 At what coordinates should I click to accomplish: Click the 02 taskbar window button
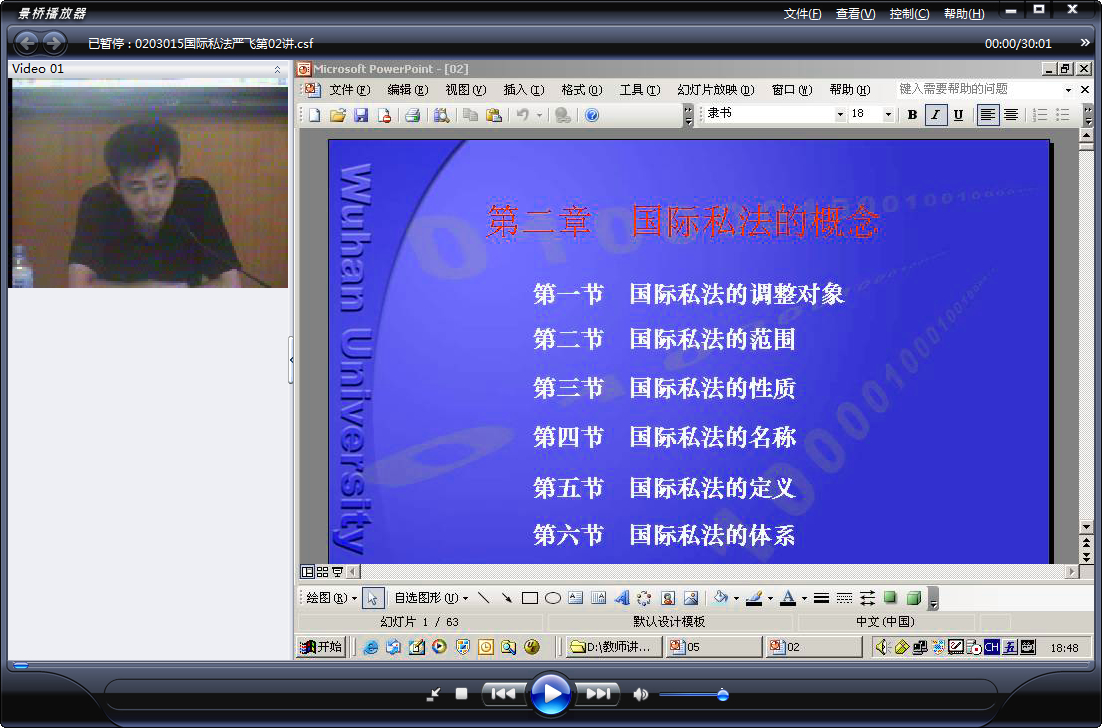[814, 646]
